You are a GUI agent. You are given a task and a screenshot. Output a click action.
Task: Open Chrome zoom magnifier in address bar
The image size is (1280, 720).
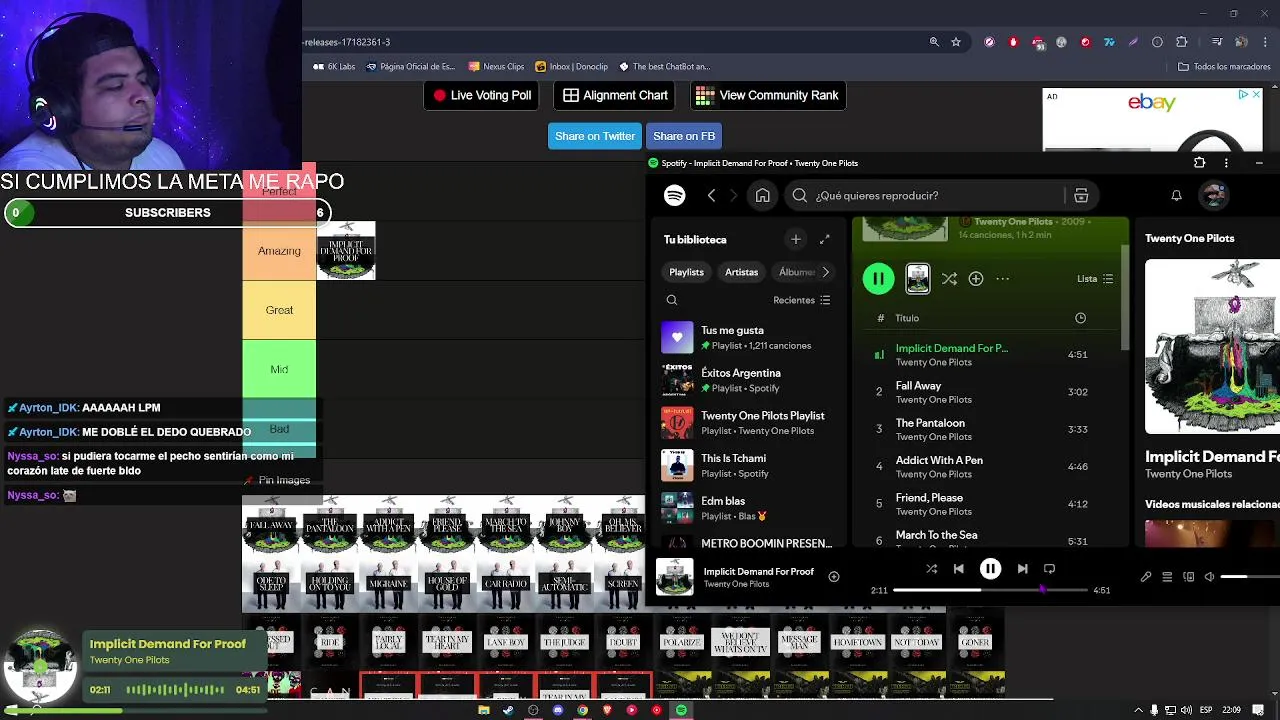click(x=934, y=42)
